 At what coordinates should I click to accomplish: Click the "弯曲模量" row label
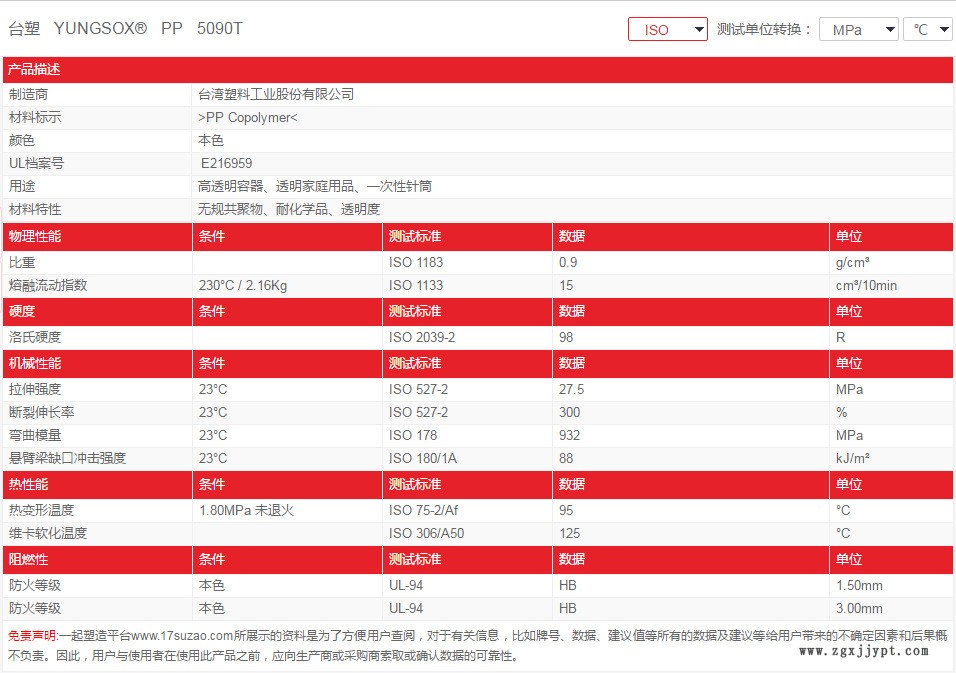tap(35, 435)
